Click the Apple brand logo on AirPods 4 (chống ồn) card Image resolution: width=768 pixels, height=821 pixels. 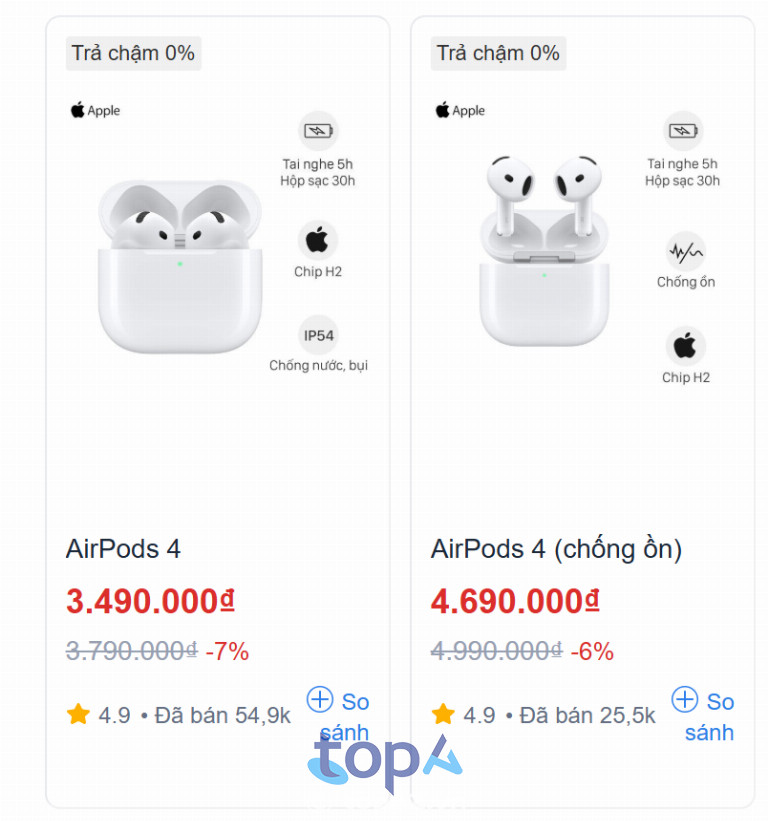click(460, 110)
